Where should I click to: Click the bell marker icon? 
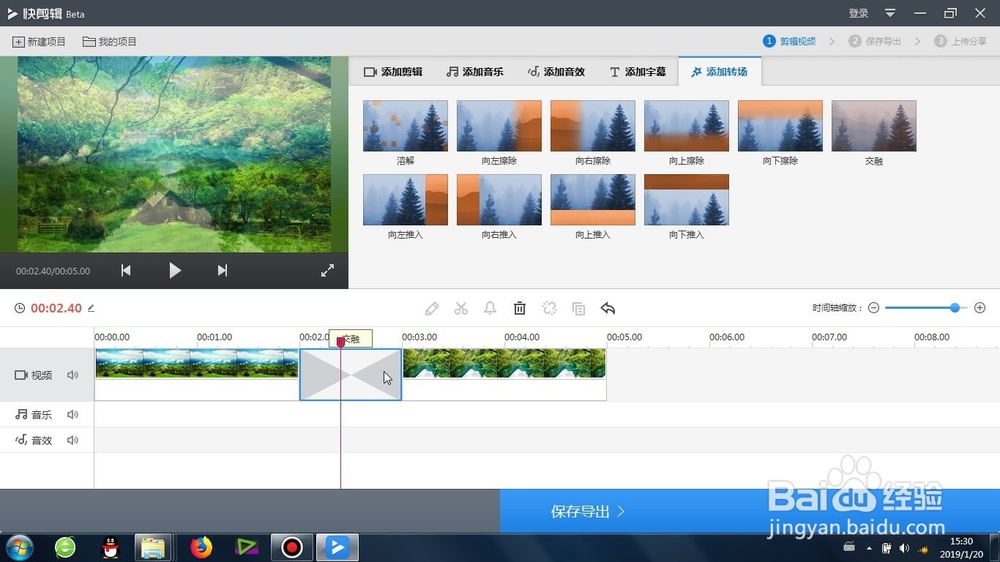490,309
